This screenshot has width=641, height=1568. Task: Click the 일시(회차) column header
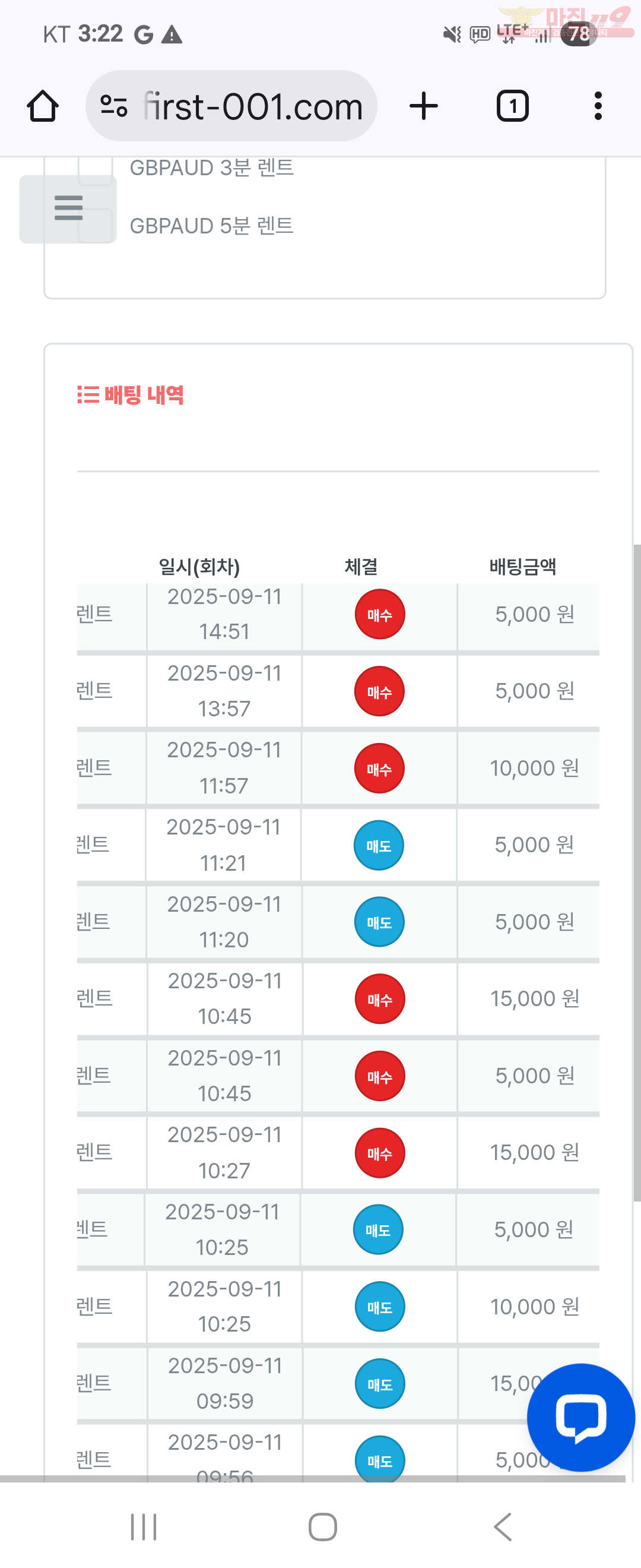pos(199,567)
